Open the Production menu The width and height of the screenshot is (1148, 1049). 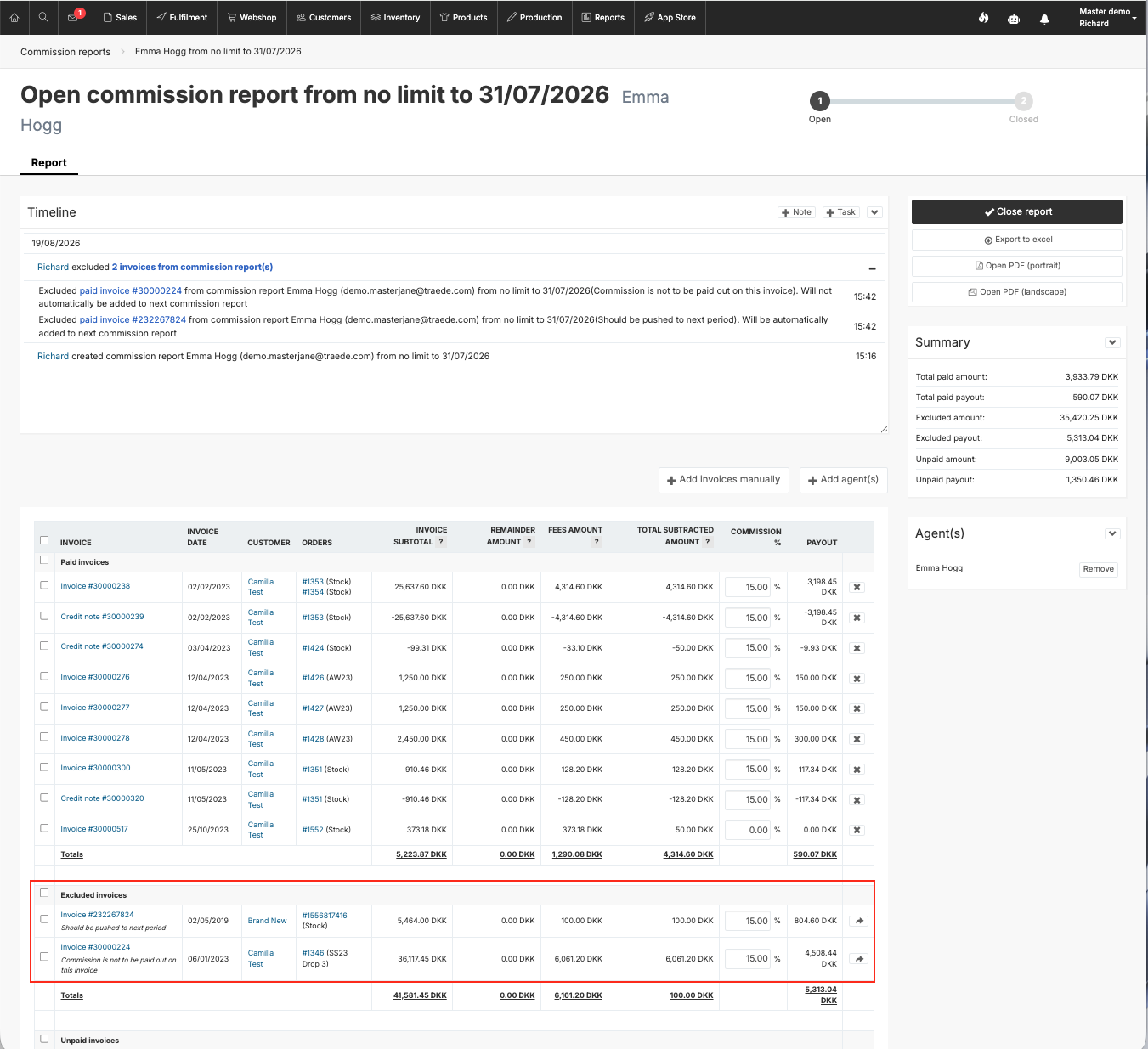[534, 17]
